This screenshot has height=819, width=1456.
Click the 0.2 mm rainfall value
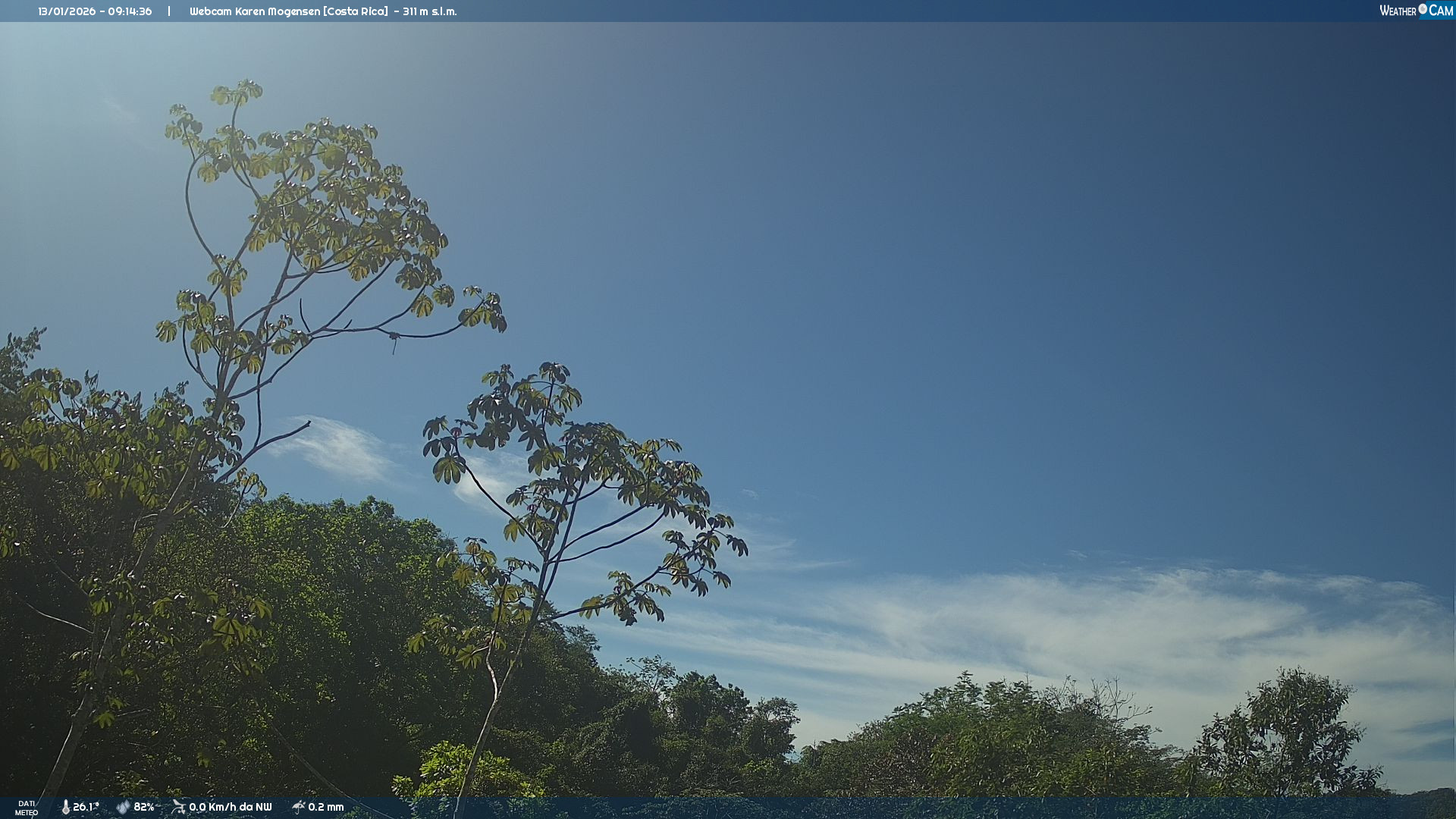pyautogui.click(x=326, y=807)
